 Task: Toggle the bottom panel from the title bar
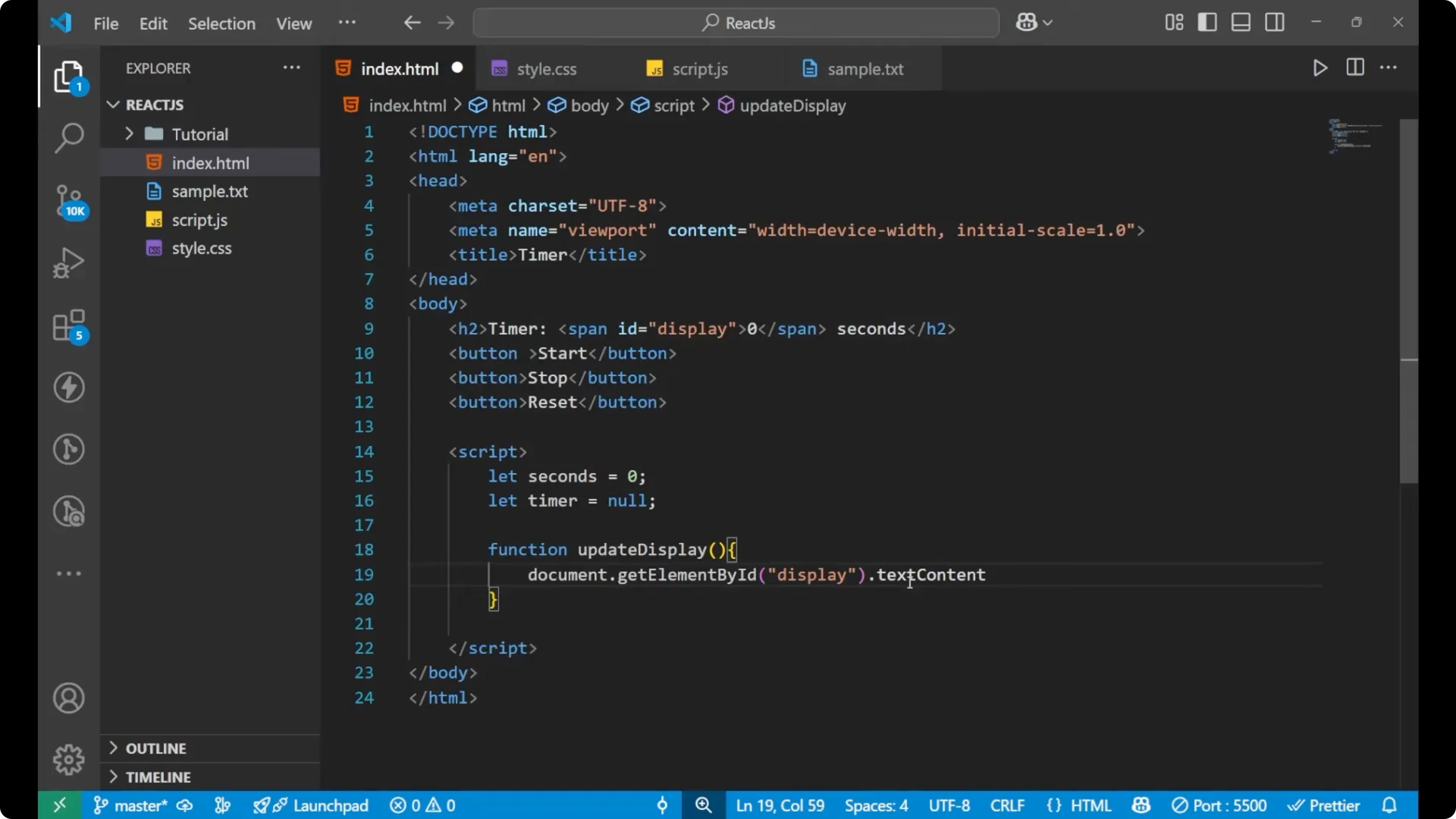click(1241, 22)
